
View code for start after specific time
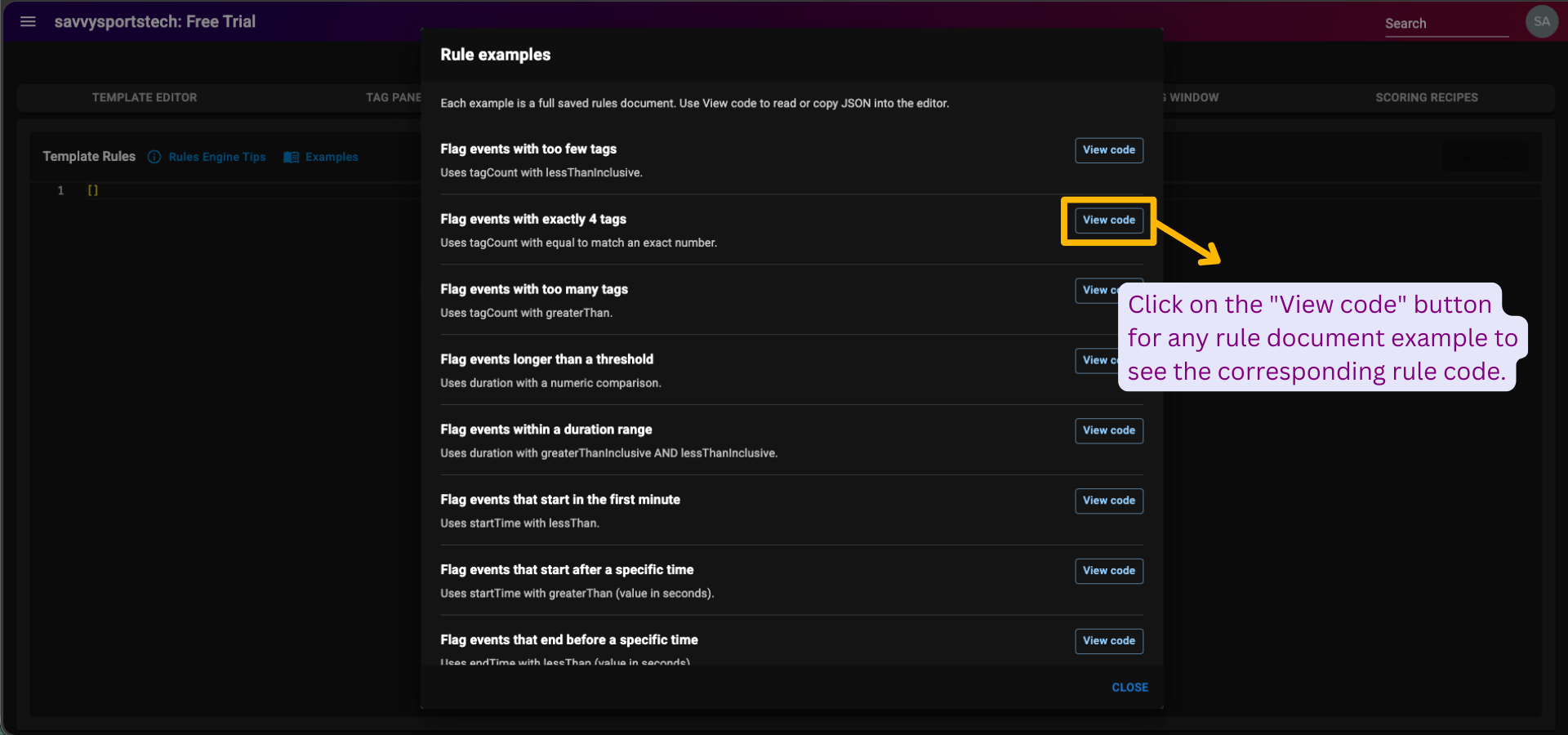pyautogui.click(x=1108, y=571)
